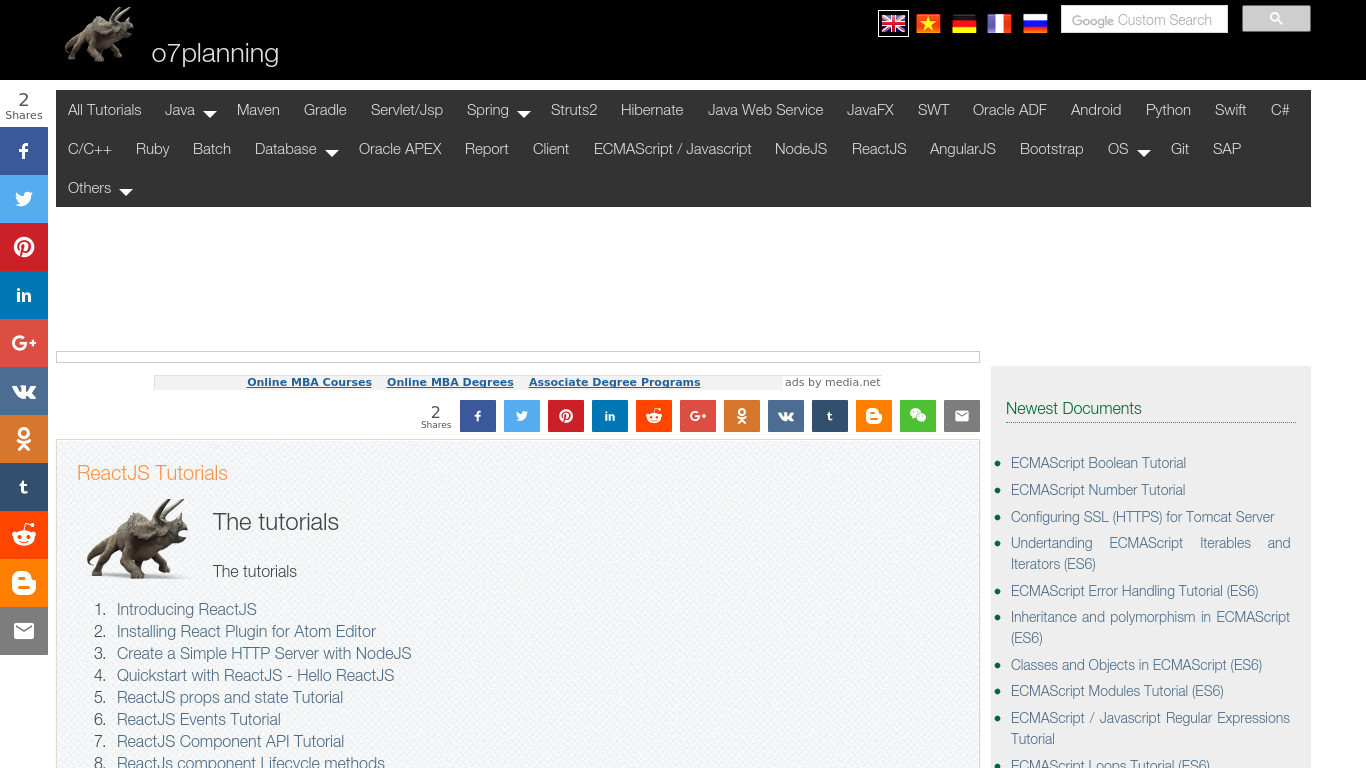The width and height of the screenshot is (1366, 768).
Task: Open Introducing ReactJS tutorial link
Action: [186, 609]
